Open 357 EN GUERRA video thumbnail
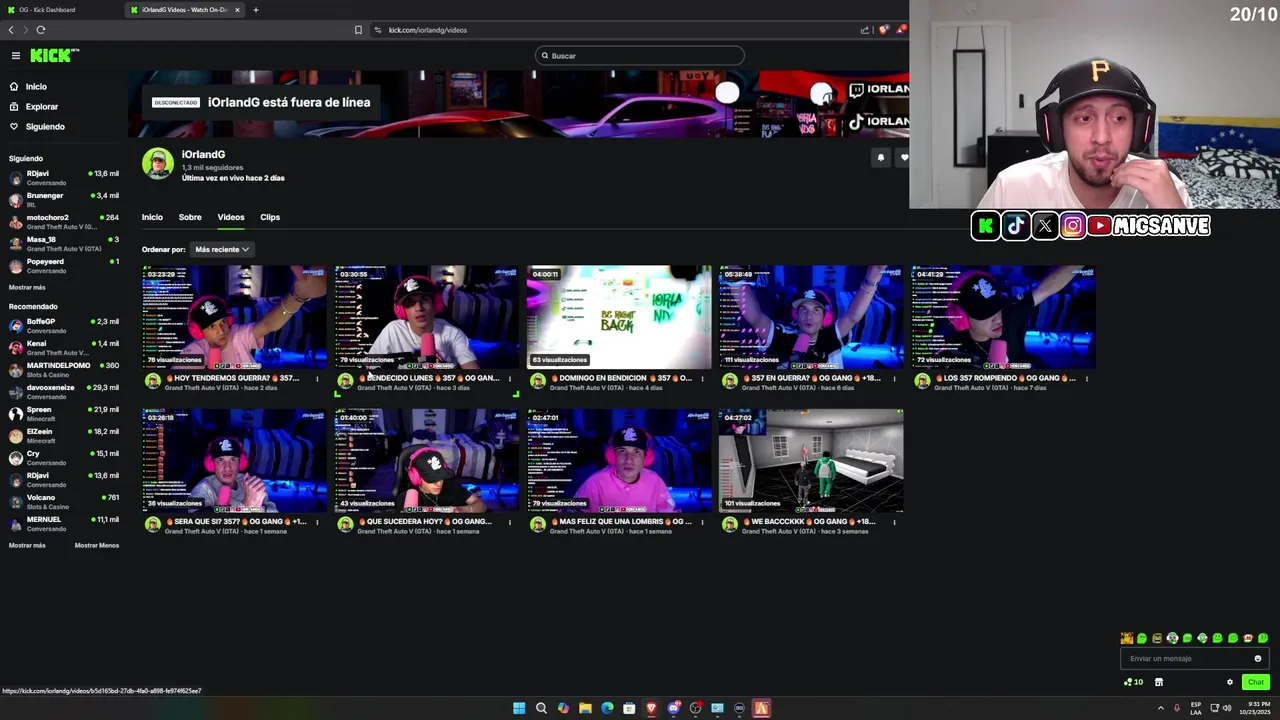 tap(811, 317)
